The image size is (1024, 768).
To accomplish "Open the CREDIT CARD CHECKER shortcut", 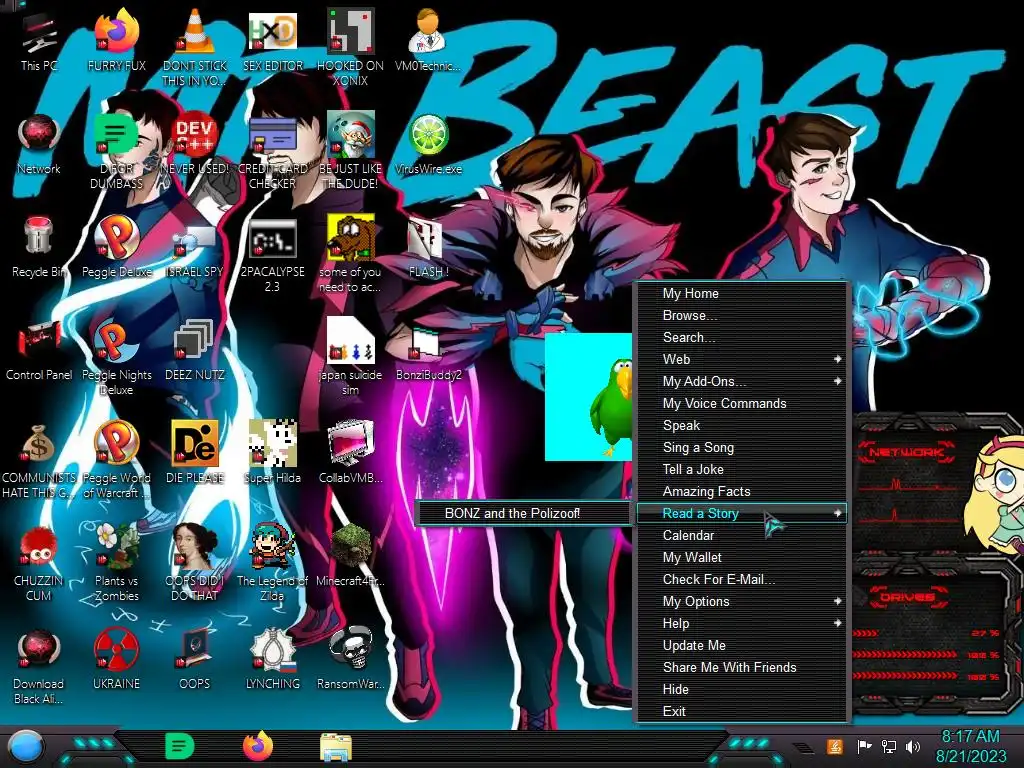I will click(272, 152).
